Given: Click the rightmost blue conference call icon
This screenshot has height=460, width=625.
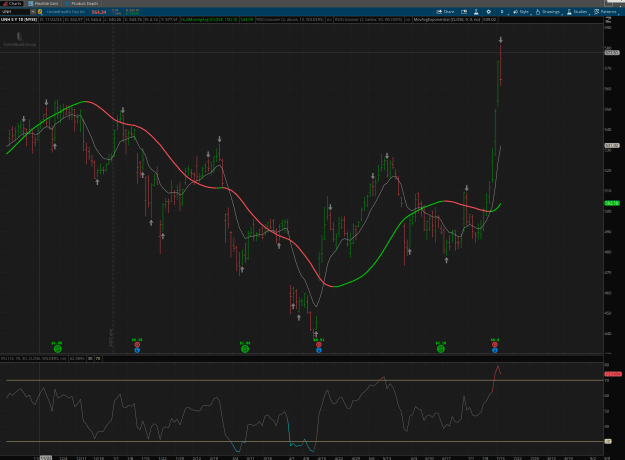Looking at the screenshot, I should (x=495, y=350).
